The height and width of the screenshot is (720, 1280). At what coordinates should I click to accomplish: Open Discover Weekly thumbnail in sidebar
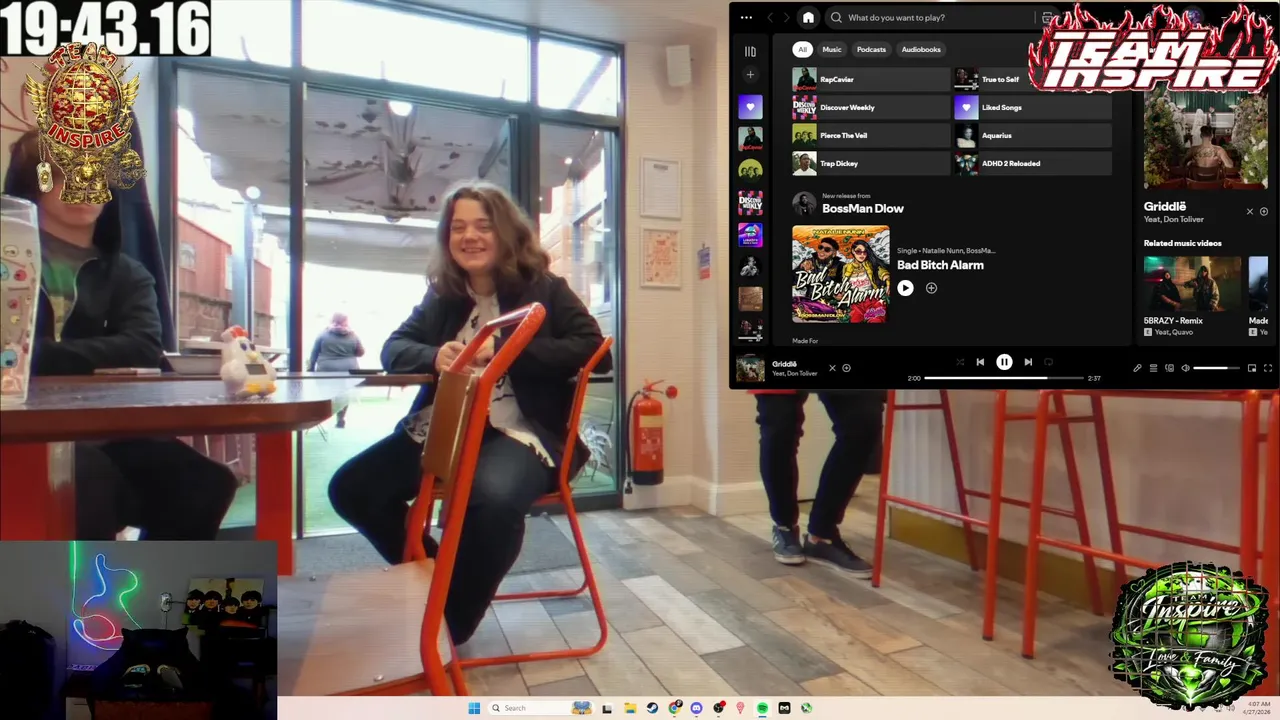(750, 202)
